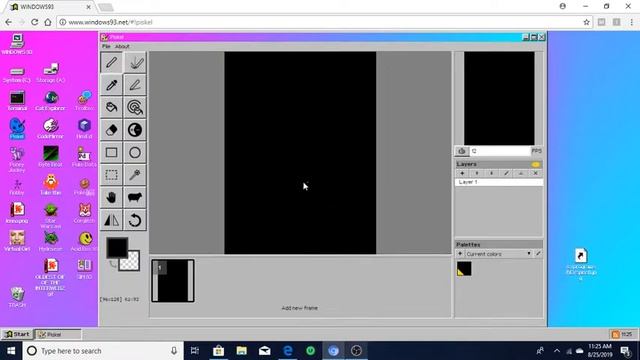Open the Cat Explorer desktop icon

coord(51,100)
